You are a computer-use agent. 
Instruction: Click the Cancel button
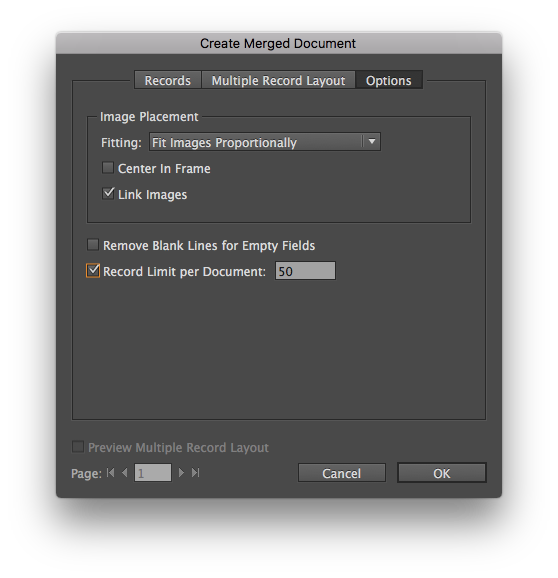(x=342, y=473)
